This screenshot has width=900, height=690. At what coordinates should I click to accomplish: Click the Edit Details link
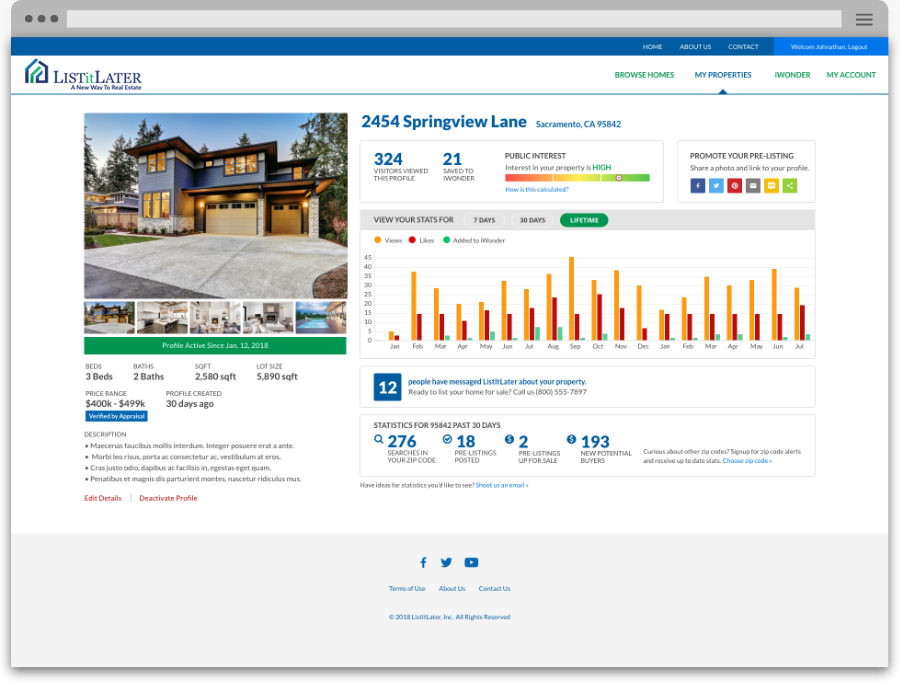tap(103, 498)
